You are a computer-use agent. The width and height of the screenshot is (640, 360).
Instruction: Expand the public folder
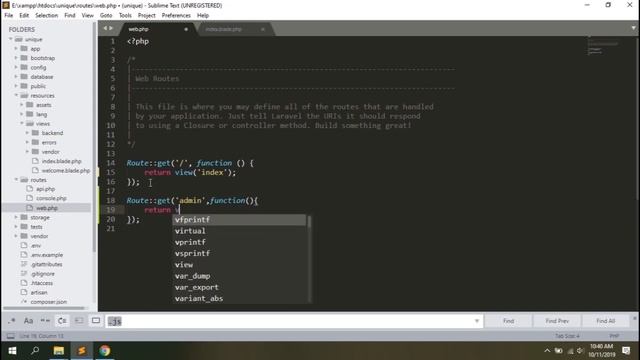click(16, 86)
